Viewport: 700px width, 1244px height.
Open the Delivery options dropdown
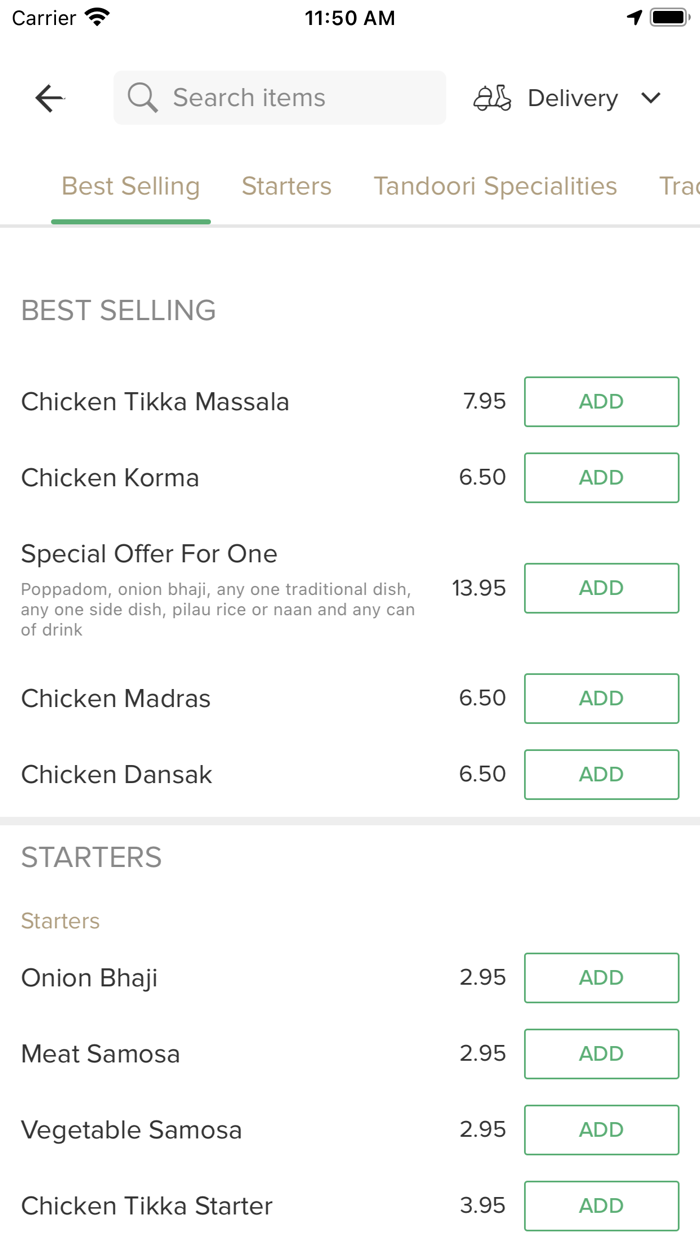point(572,97)
